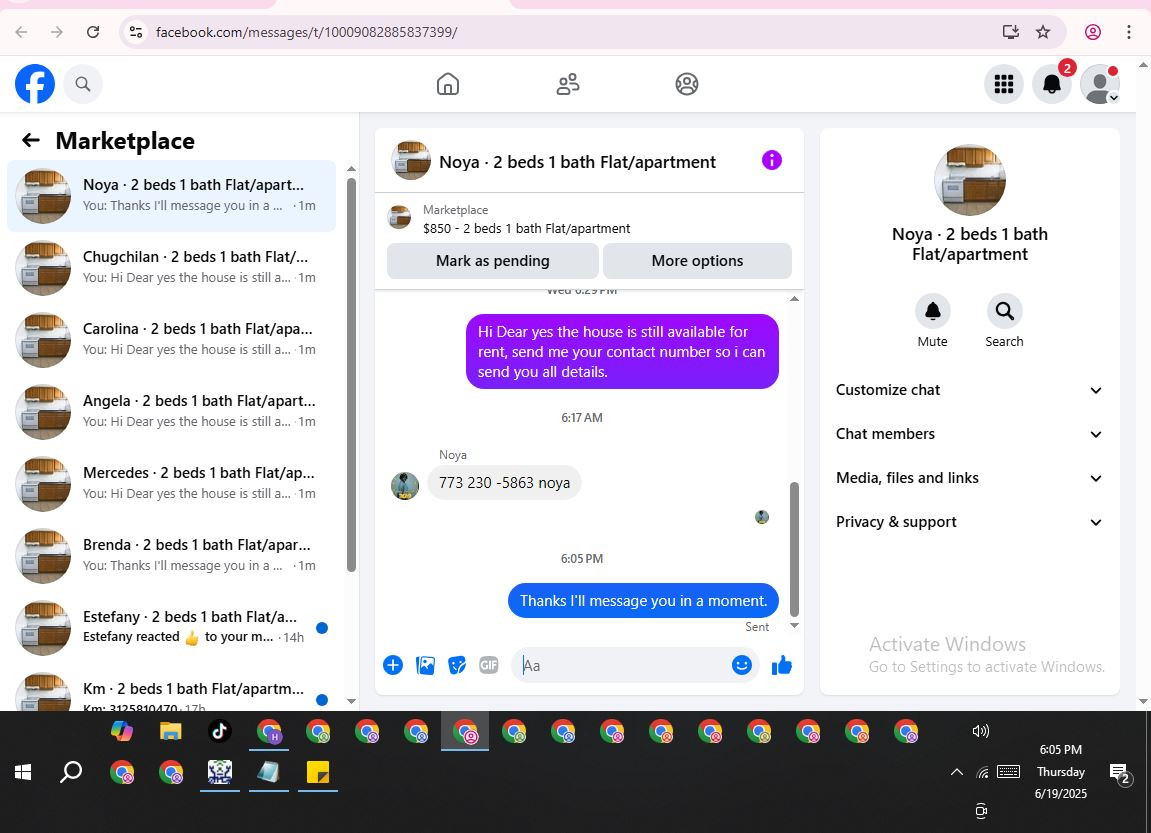This screenshot has width=1151, height=833.
Task: Go to Facebook Home icon
Action: (x=448, y=84)
